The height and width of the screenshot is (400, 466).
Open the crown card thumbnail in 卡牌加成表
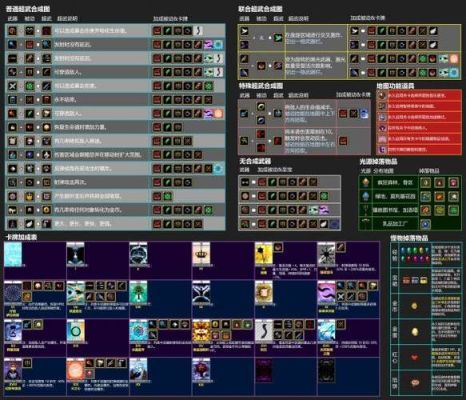(201, 254)
